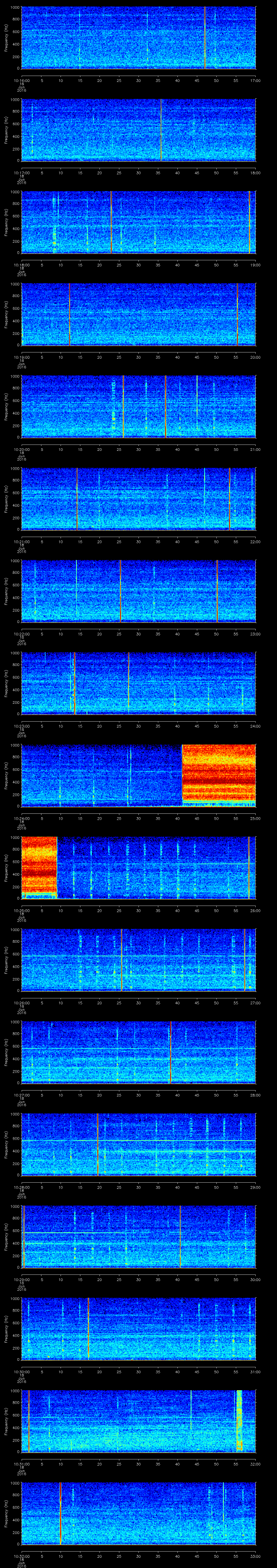Click the 10:16:00 start time label
This screenshot has height=1568, width=277.
(22, 80)
